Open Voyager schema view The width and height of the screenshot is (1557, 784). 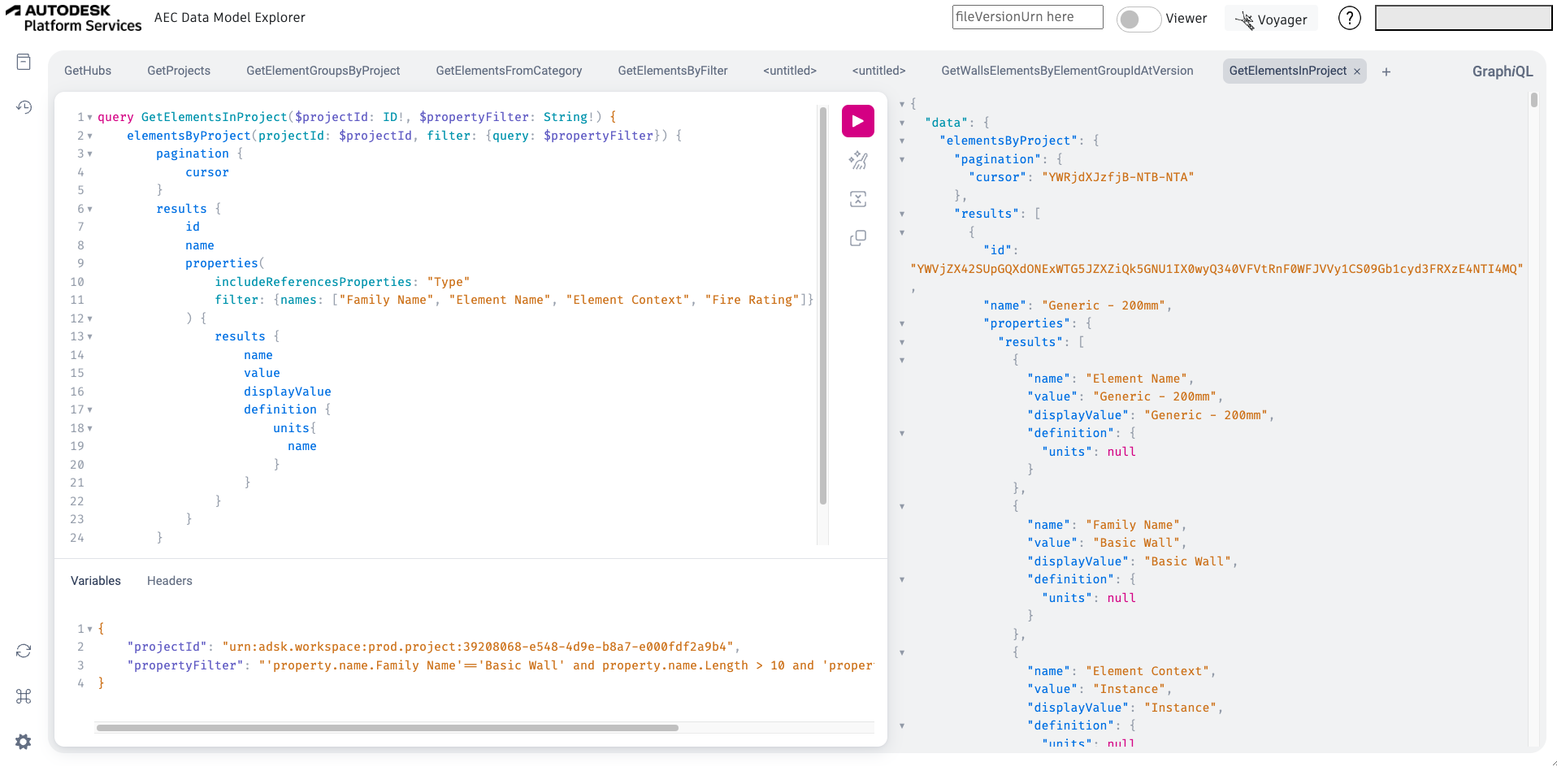click(x=1271, y=19)
